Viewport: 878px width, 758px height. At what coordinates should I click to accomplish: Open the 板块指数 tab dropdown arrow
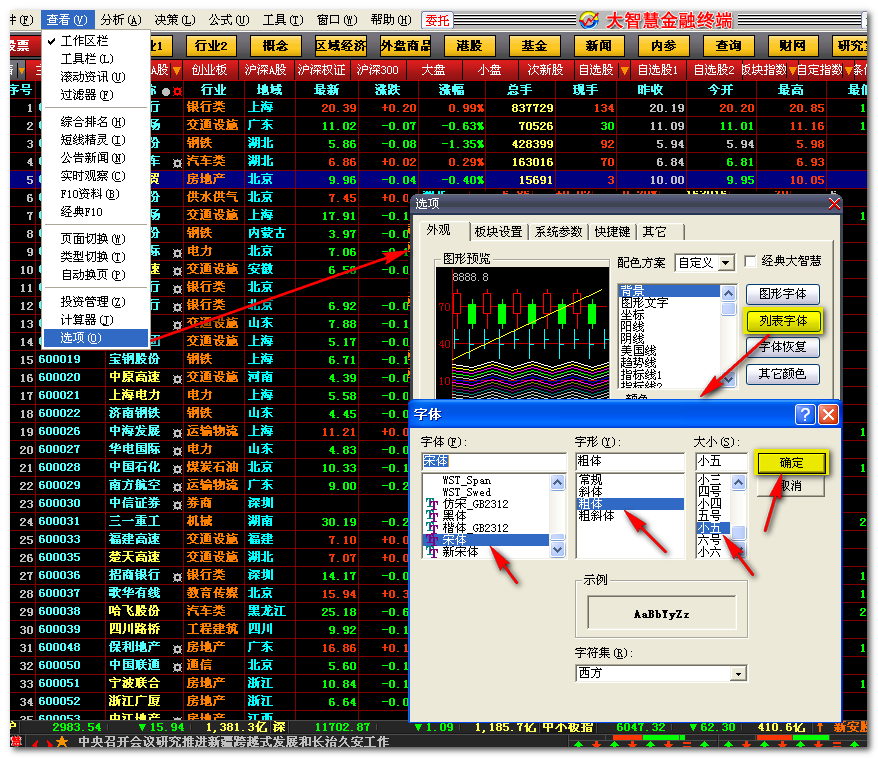pos(792,71)
